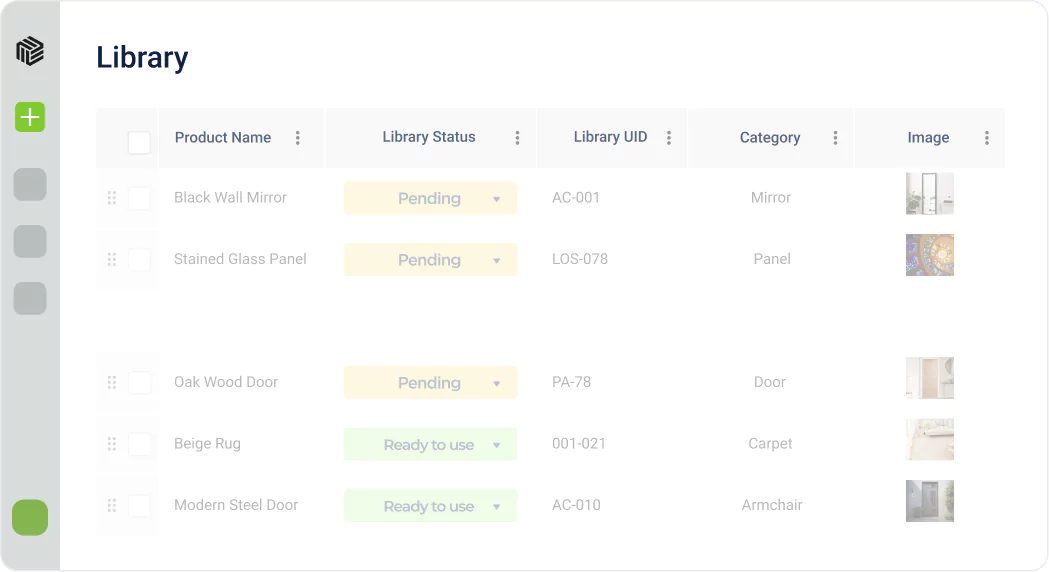
Task: Click the Category column header
Action: 769,138
